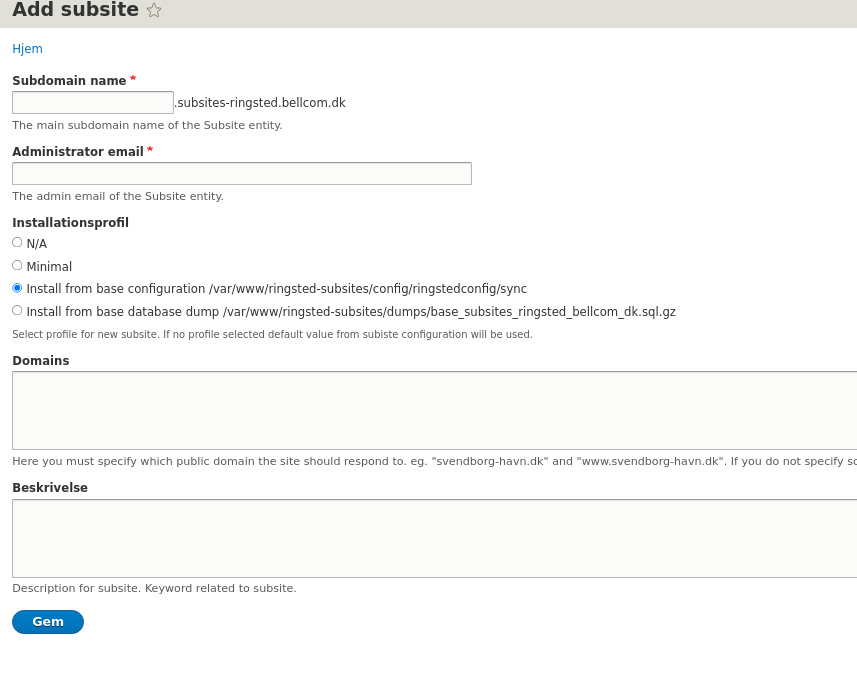Click the bold Subdomain name field label

(x=69, y=81)
